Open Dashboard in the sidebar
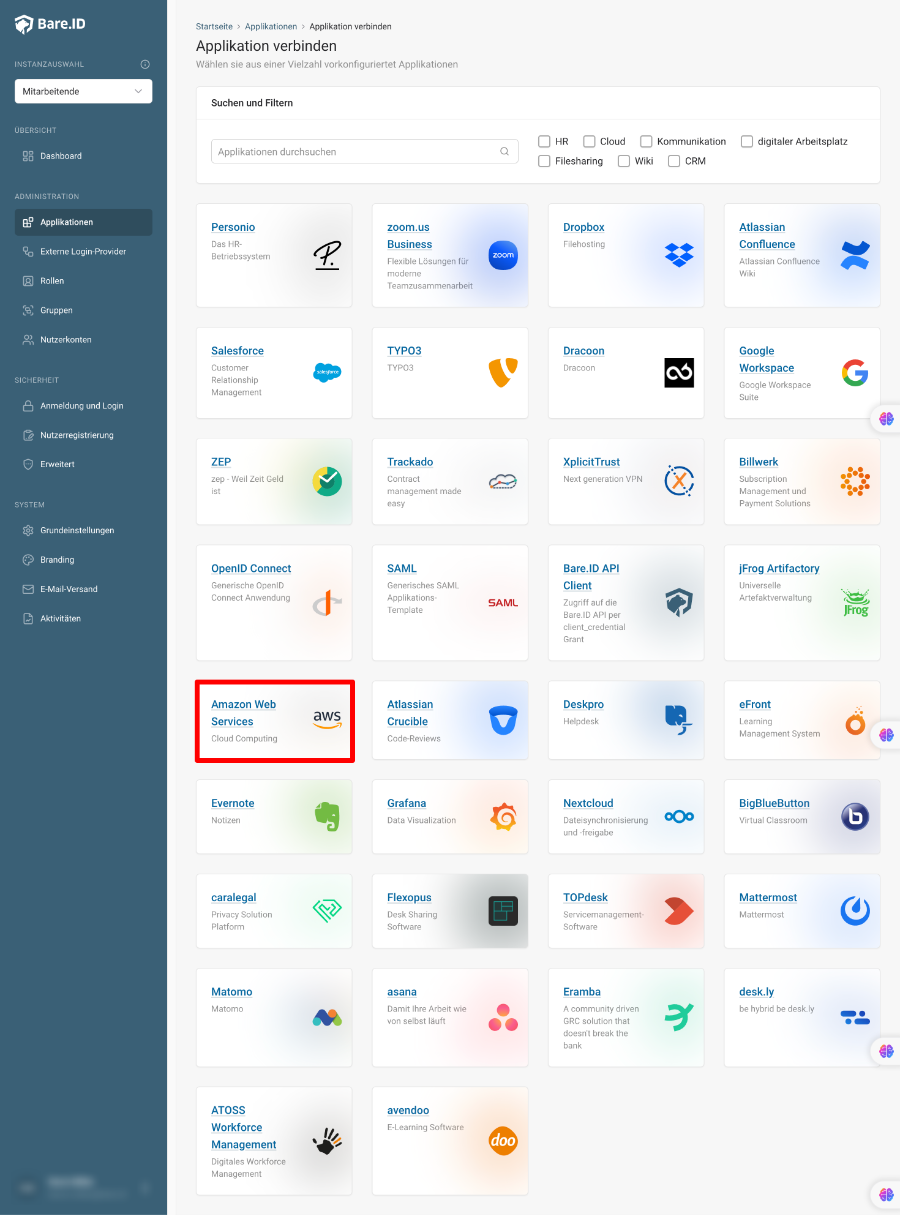Screen dimensions: 900x1215 (x=83, y=156)
